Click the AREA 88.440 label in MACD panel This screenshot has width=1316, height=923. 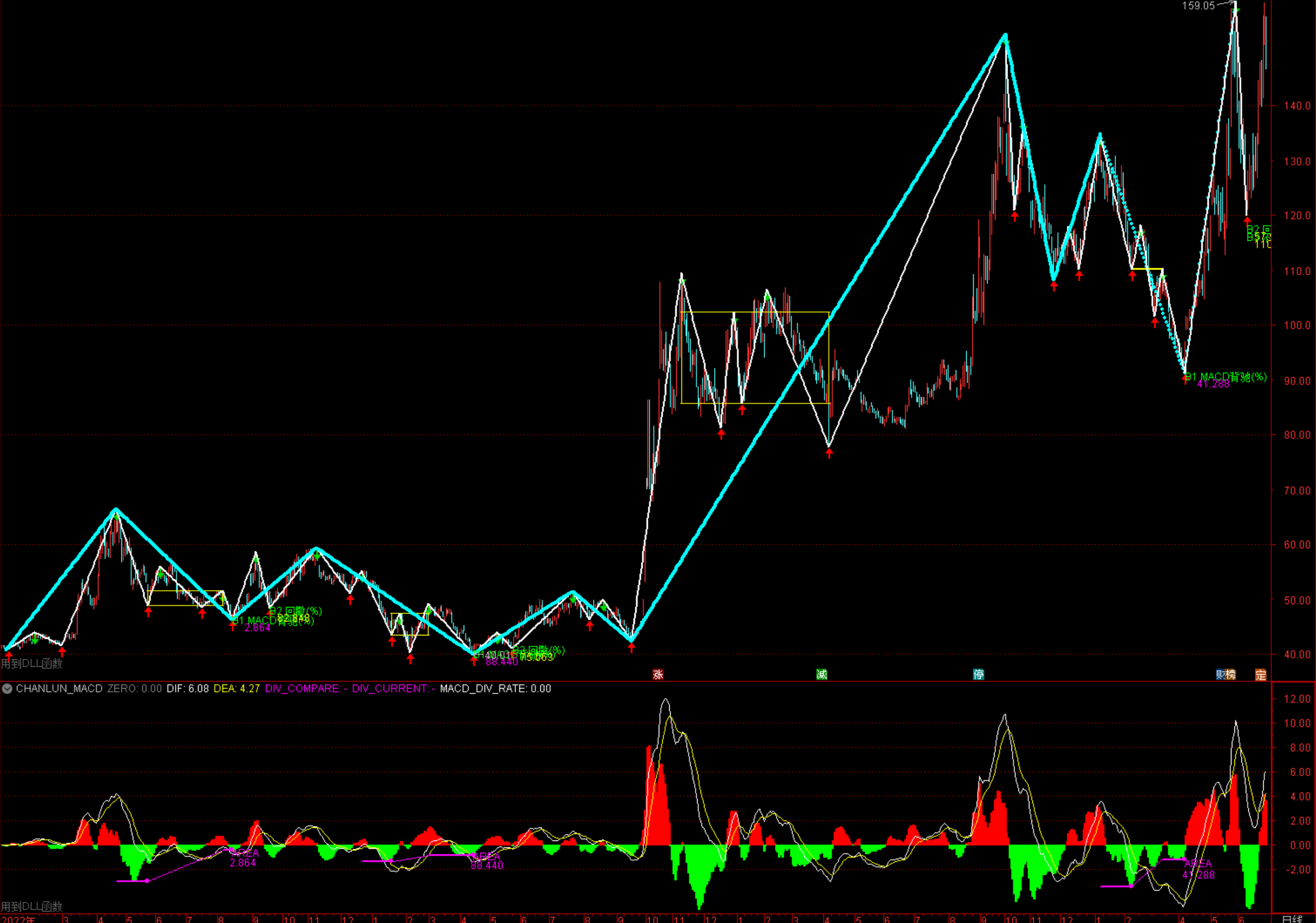coord(487,860)
